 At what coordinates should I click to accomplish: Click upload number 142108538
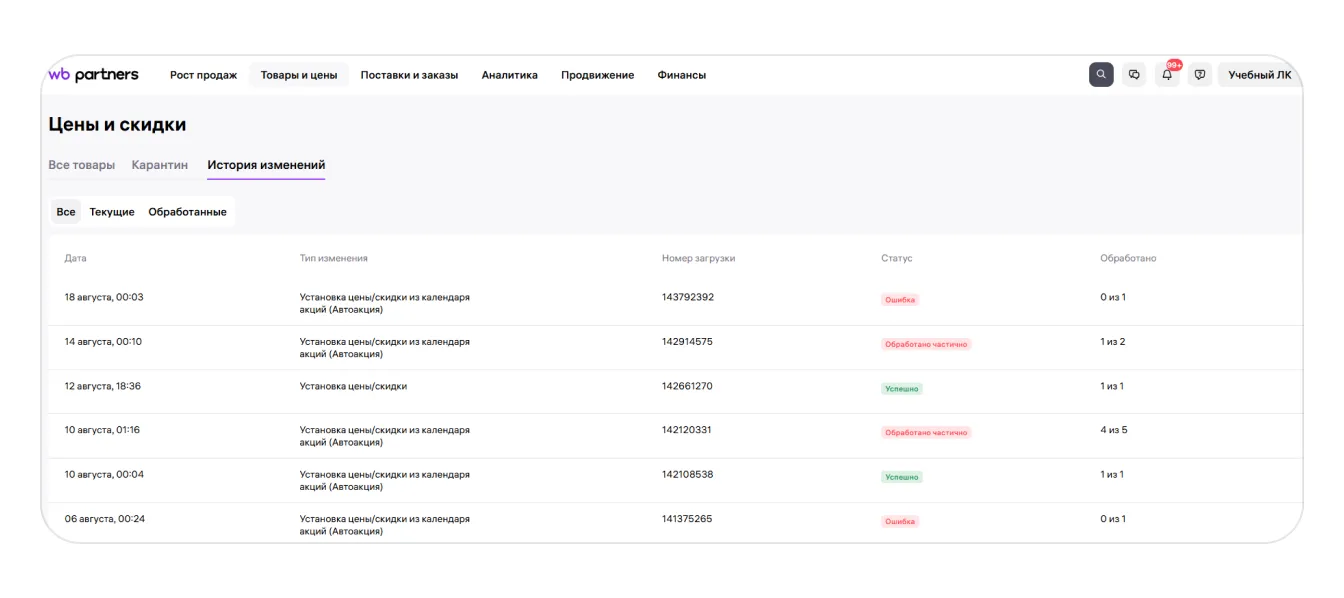[x=688, y=474]
